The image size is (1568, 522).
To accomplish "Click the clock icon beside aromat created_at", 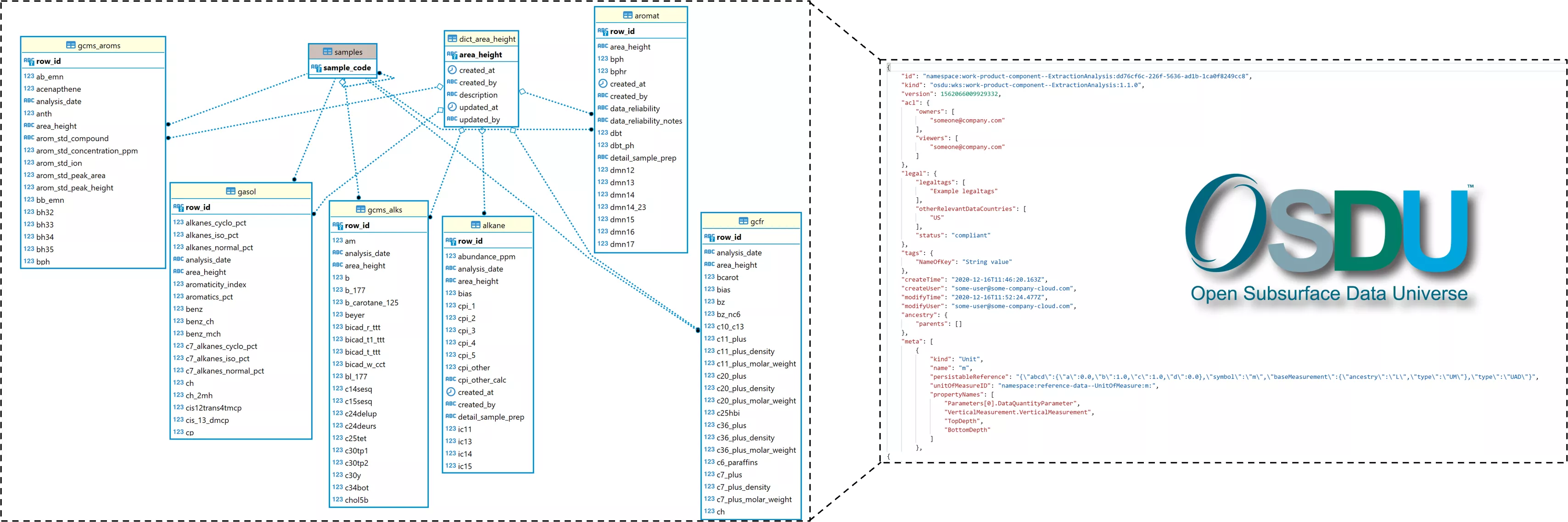I will point(603,83).
